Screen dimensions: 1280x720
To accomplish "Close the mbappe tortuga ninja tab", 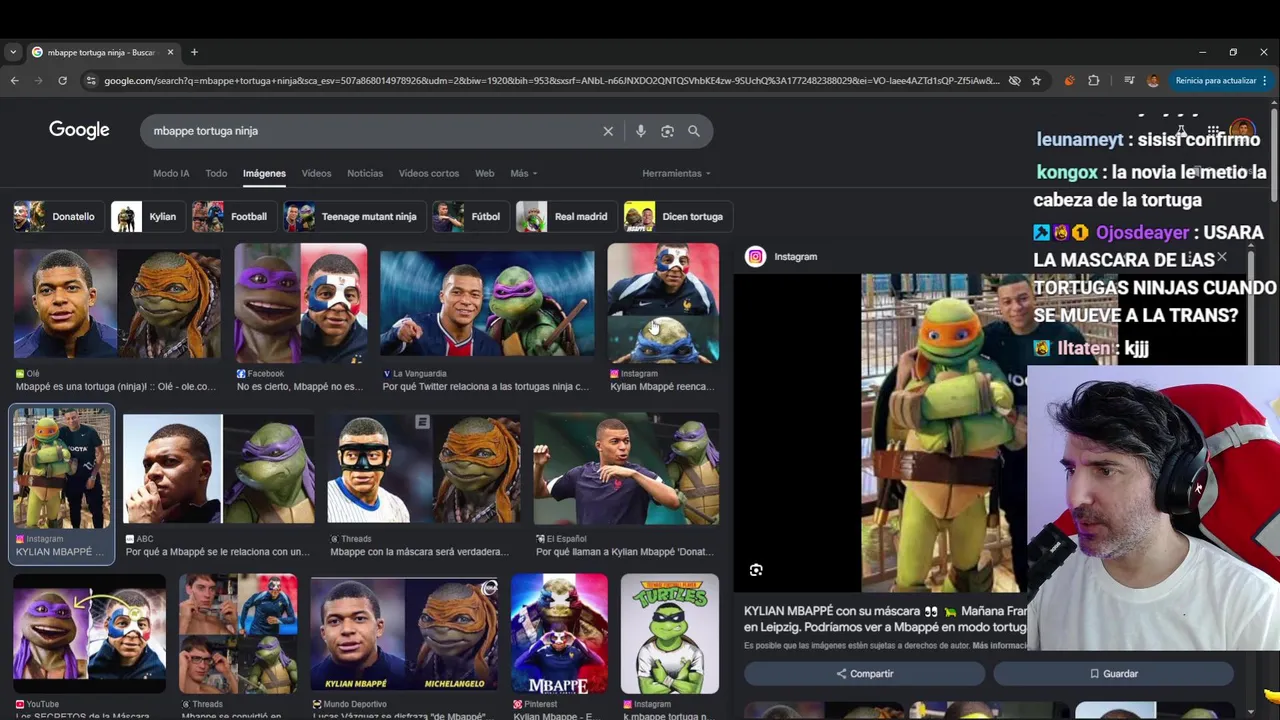I will [x=170, y=52].
